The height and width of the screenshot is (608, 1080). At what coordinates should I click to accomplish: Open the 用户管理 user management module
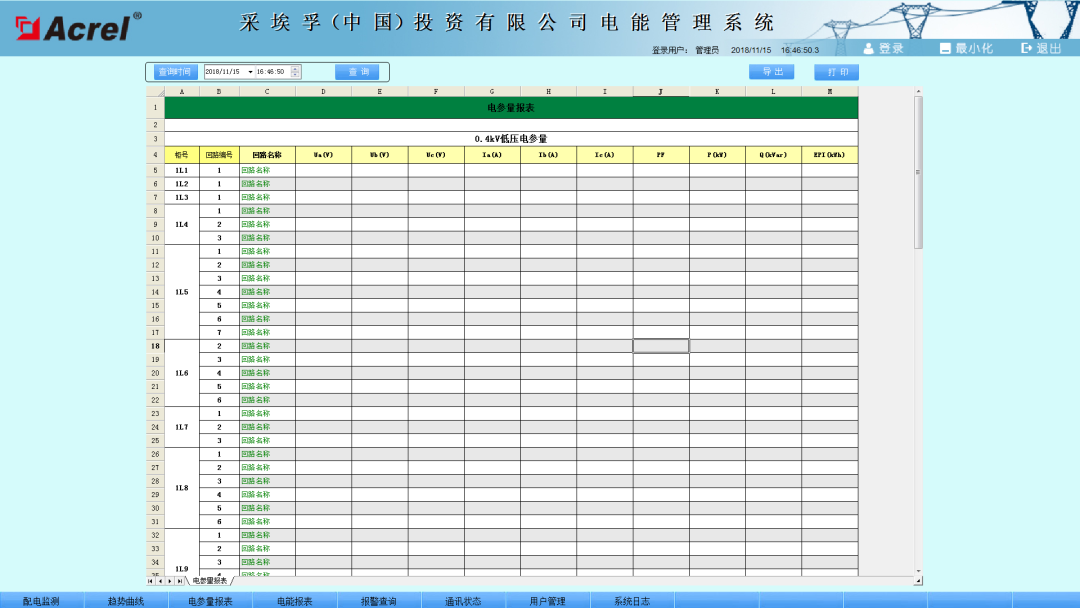(x=545, y=600)
